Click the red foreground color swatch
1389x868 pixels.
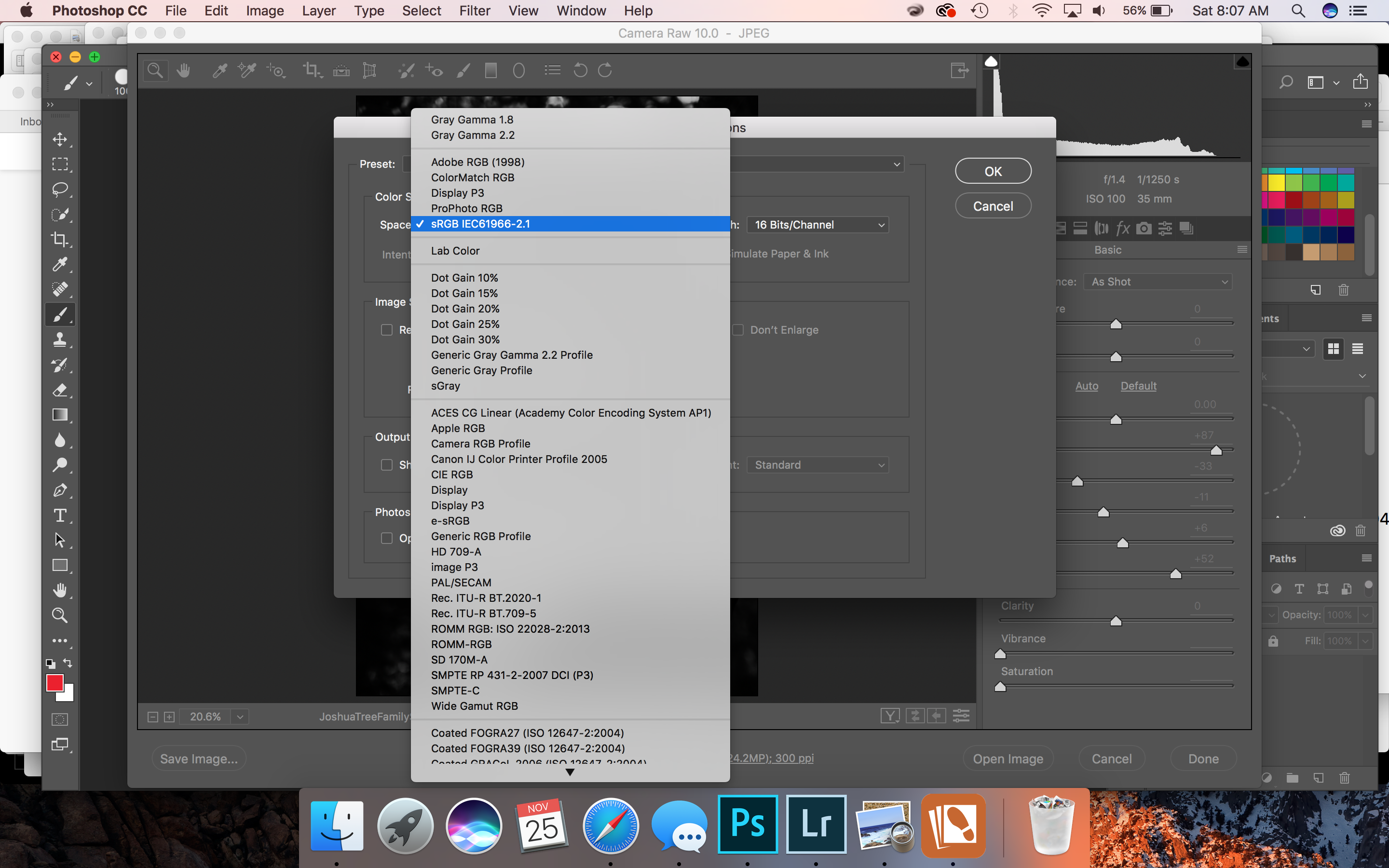54,683
